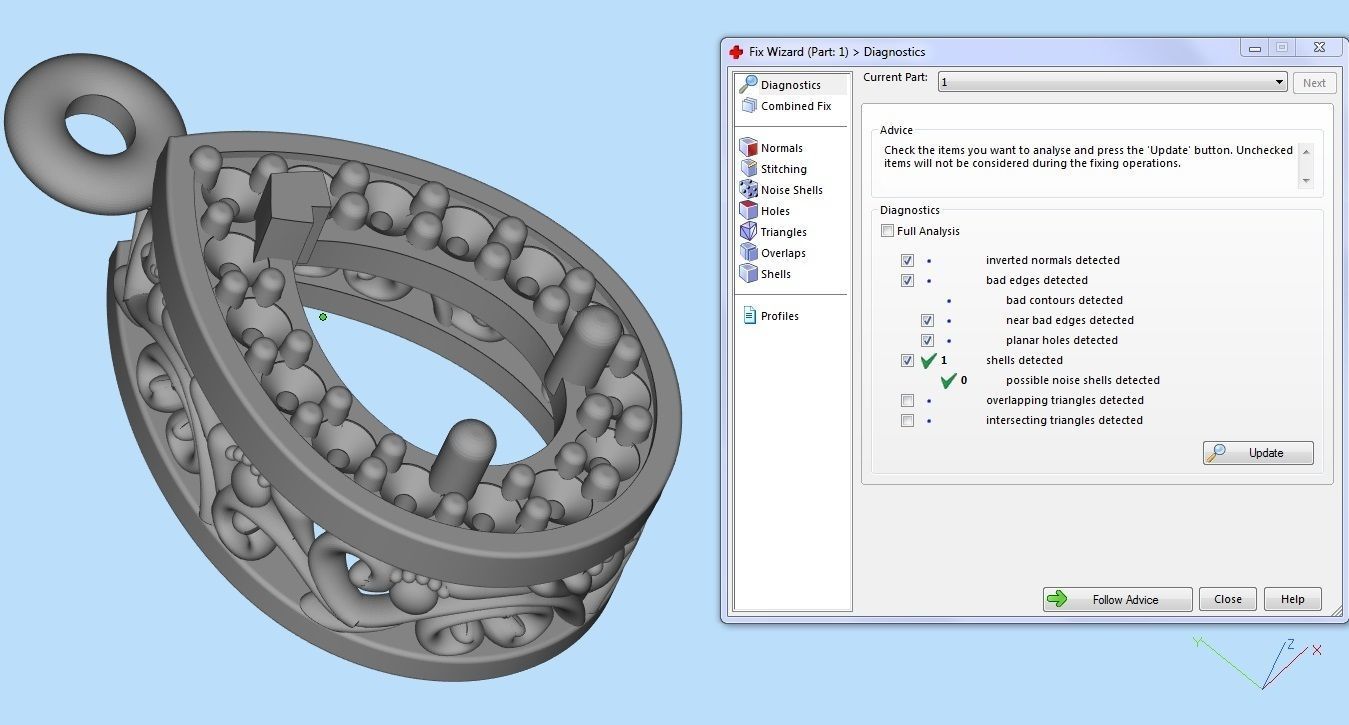The image size is (1349, 725).
Task: Uncheck 'inverted normals detected'
Action: (x=907, y=260)
